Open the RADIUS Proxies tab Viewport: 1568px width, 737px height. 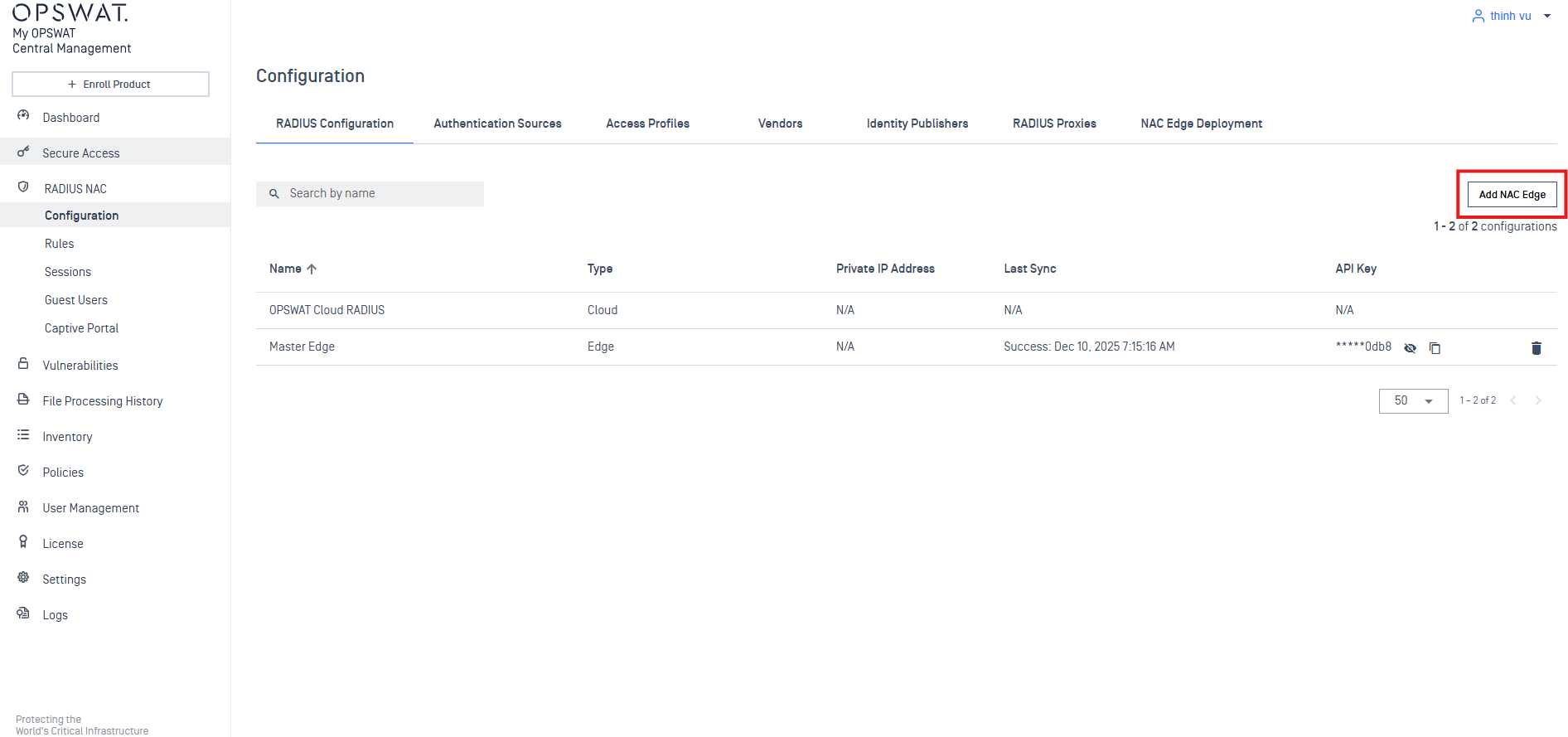tap(1054, 124)
